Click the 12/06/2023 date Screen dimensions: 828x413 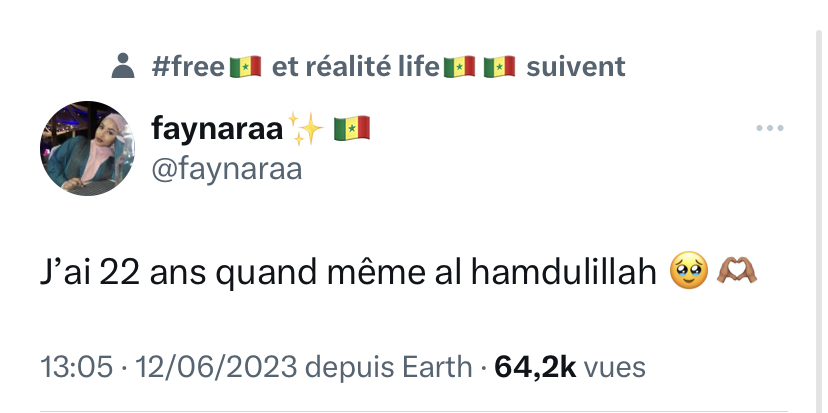tap(216, 367)
